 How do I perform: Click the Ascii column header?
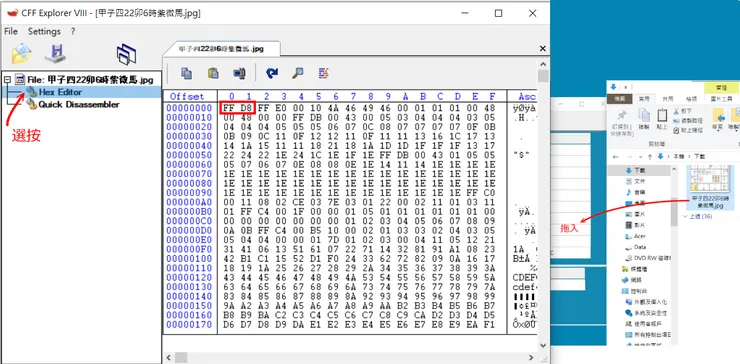527,96
